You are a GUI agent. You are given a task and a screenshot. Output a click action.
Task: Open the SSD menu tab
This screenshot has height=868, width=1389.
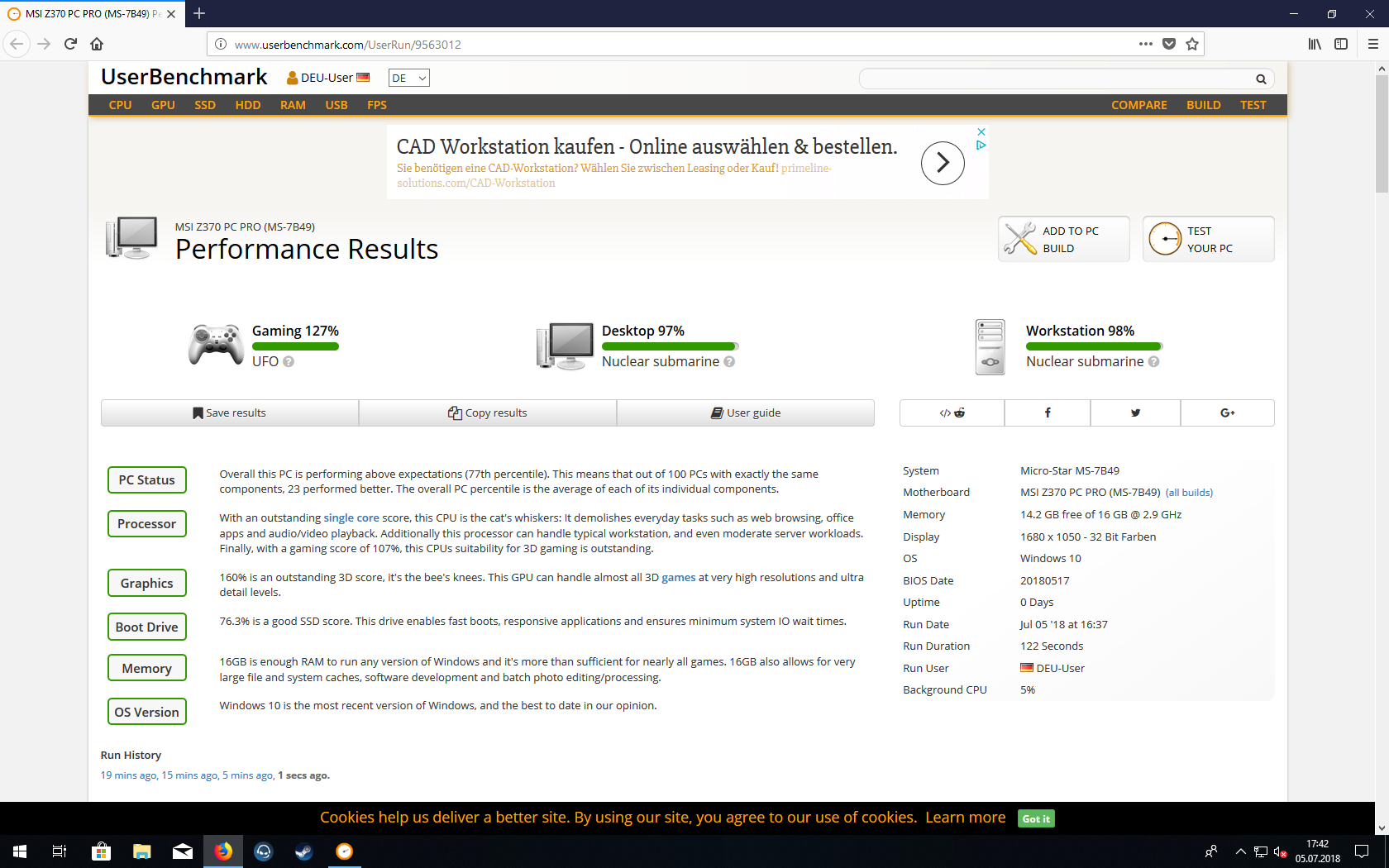point(205,105)
